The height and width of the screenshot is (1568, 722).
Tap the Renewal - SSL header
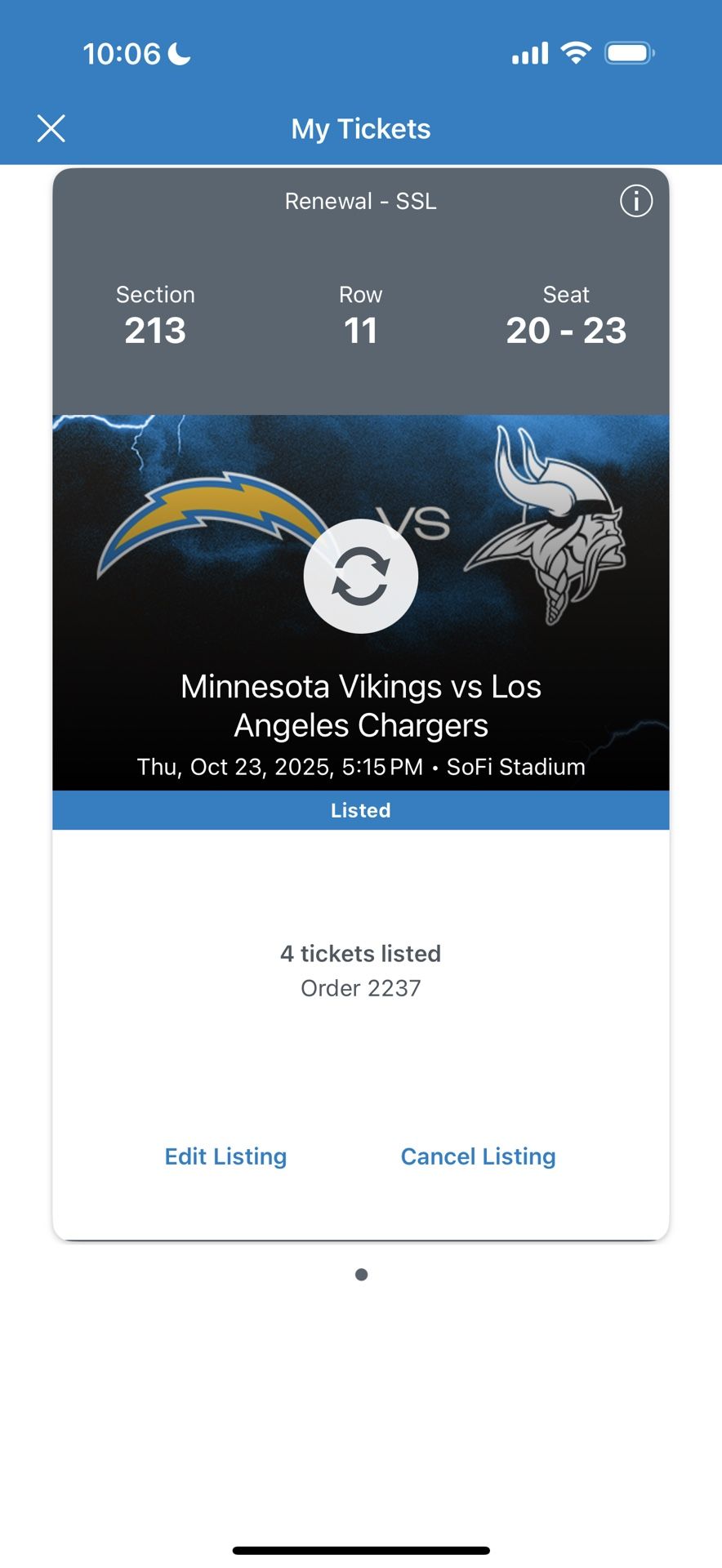(361, 201)
